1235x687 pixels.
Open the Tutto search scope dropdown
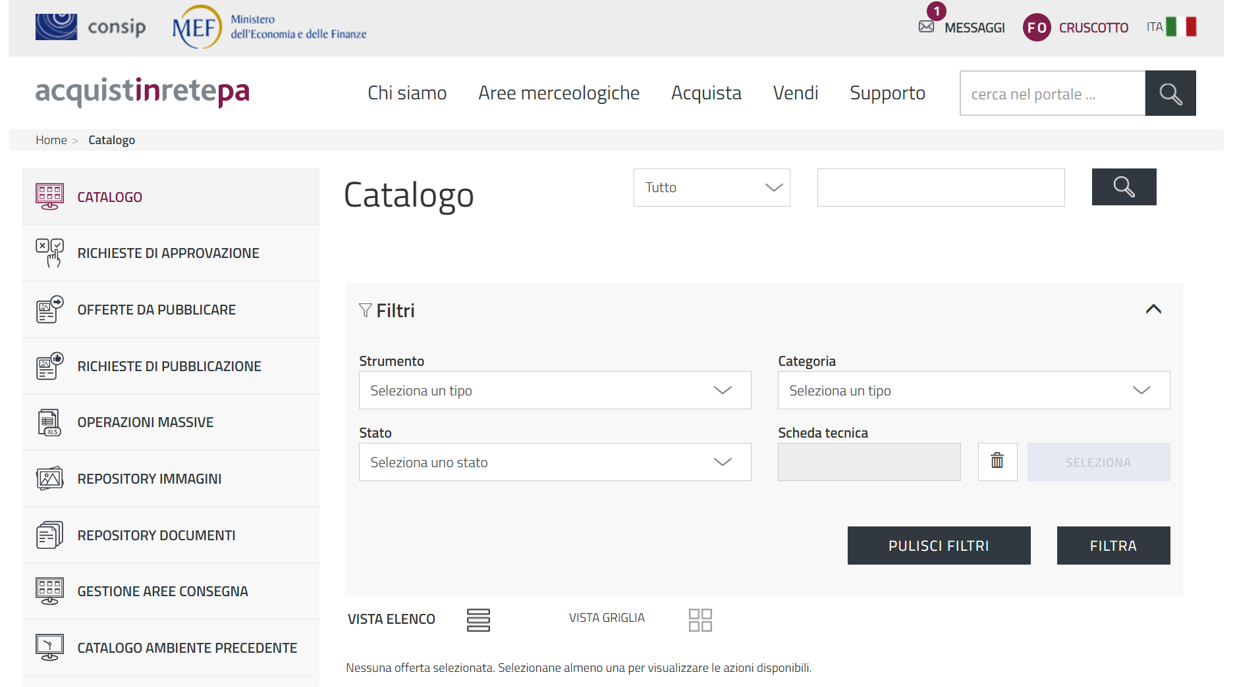pyautogui.click(x=711, y=188)
